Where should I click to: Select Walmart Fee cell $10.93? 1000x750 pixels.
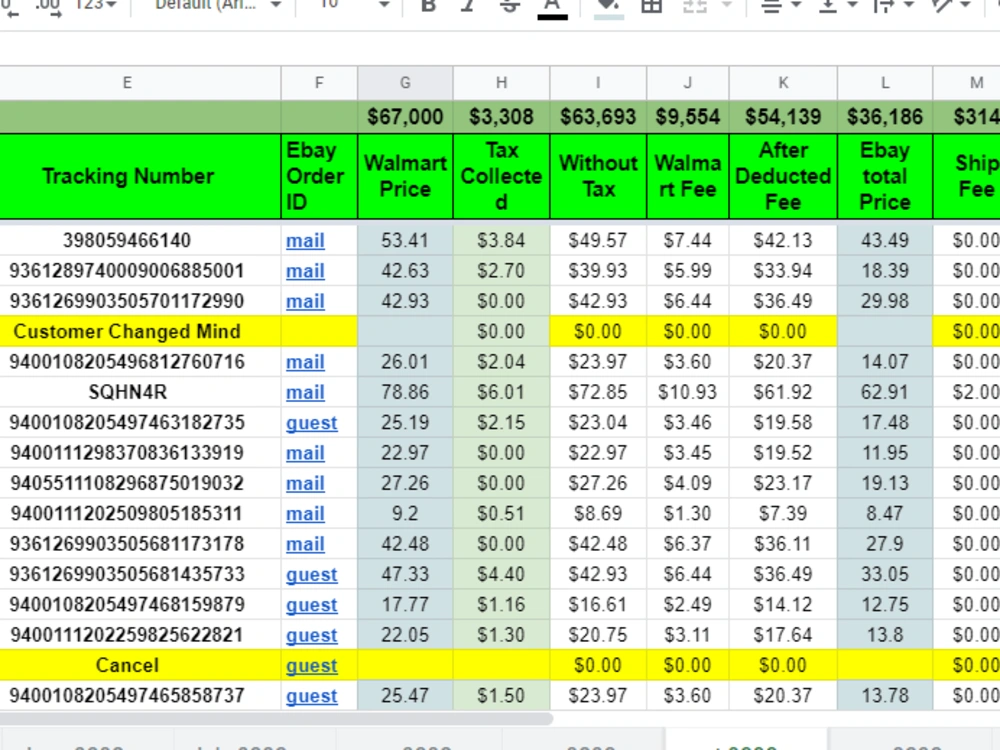click(688, 392)
